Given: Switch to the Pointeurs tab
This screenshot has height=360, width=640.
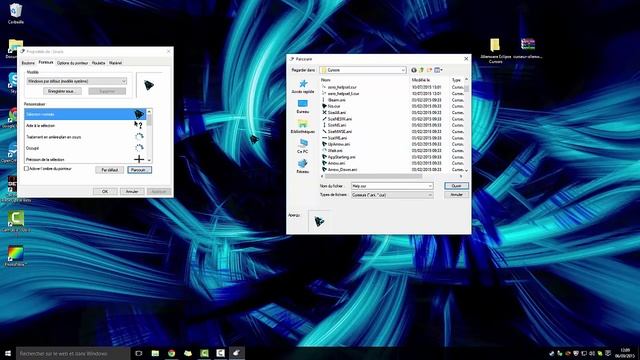Looking at the screenshot, I should point(46,62).
